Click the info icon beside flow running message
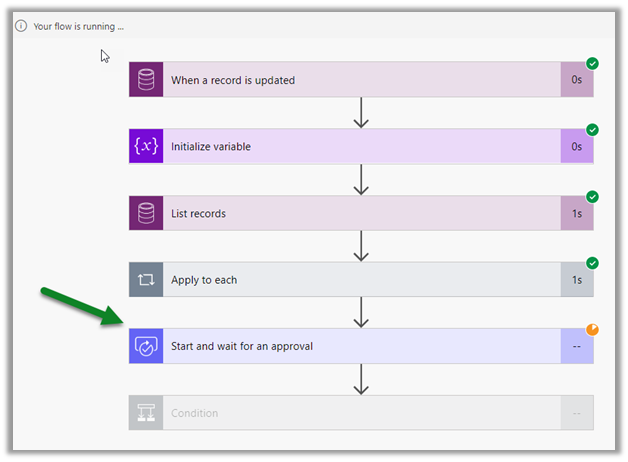 pyautogui.click(x=21, y=26)
